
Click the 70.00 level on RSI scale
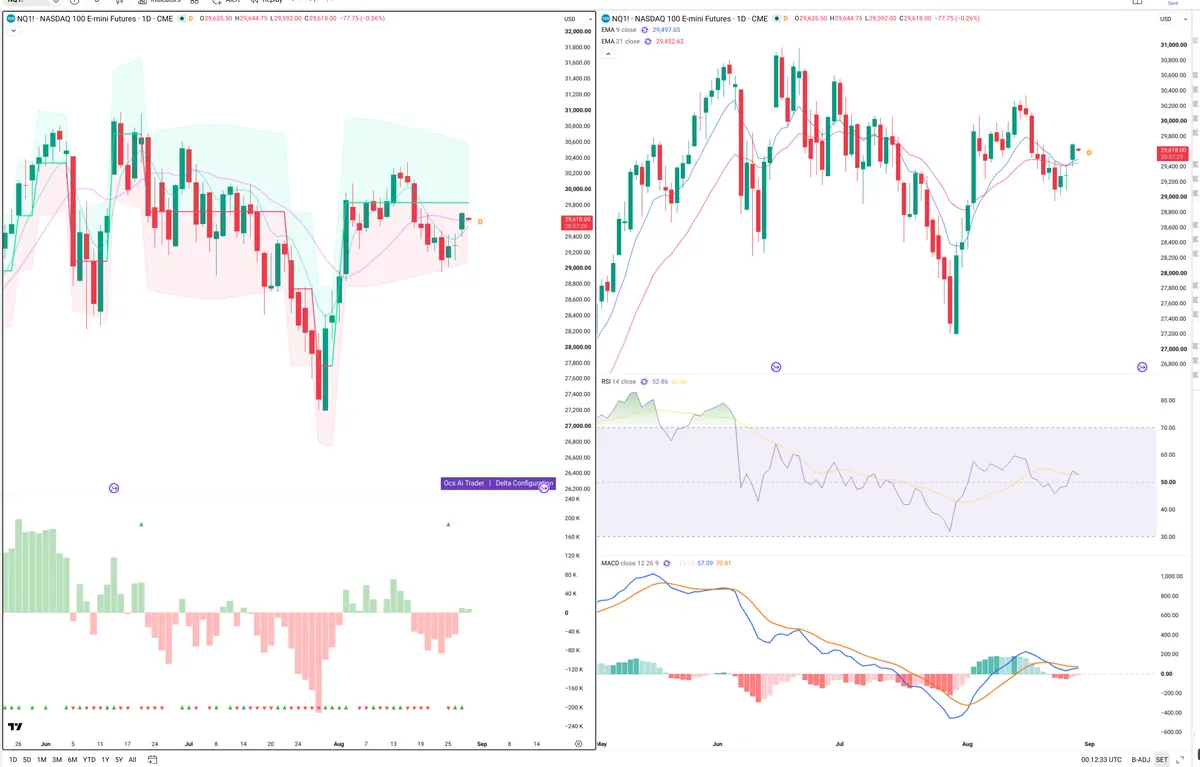click(1166, 428)
